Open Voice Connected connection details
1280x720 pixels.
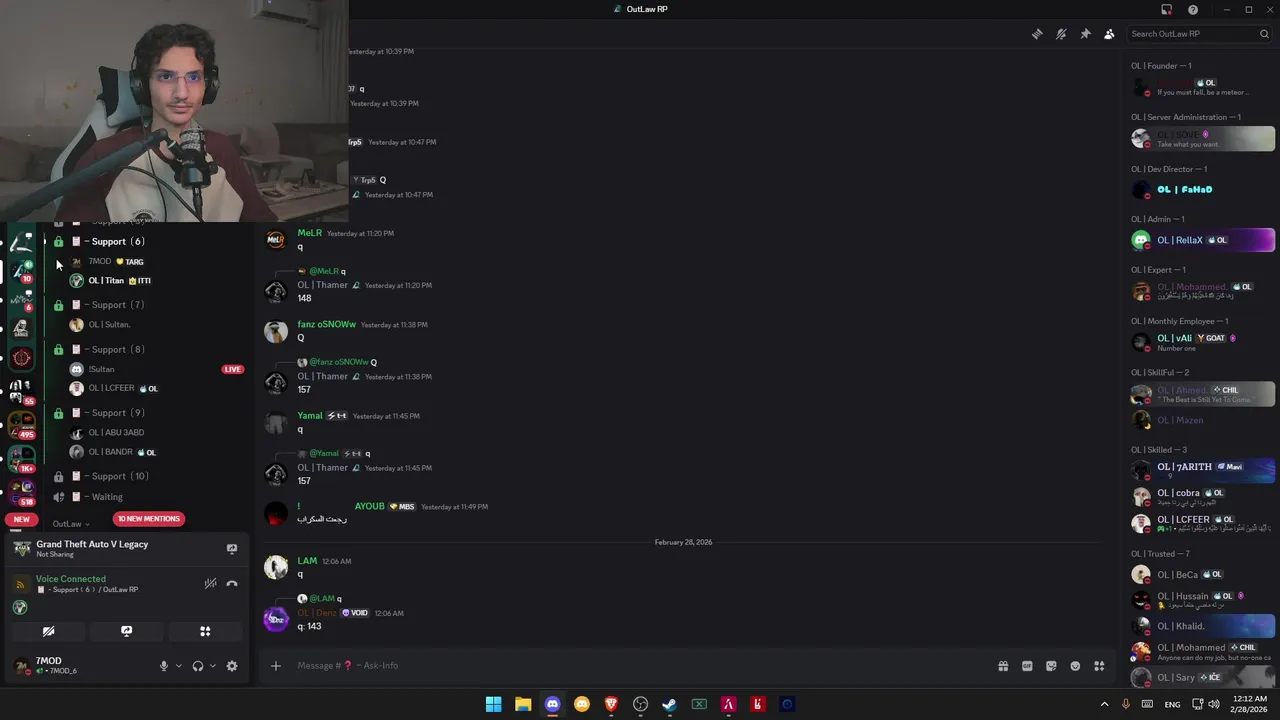pos(71,579)
